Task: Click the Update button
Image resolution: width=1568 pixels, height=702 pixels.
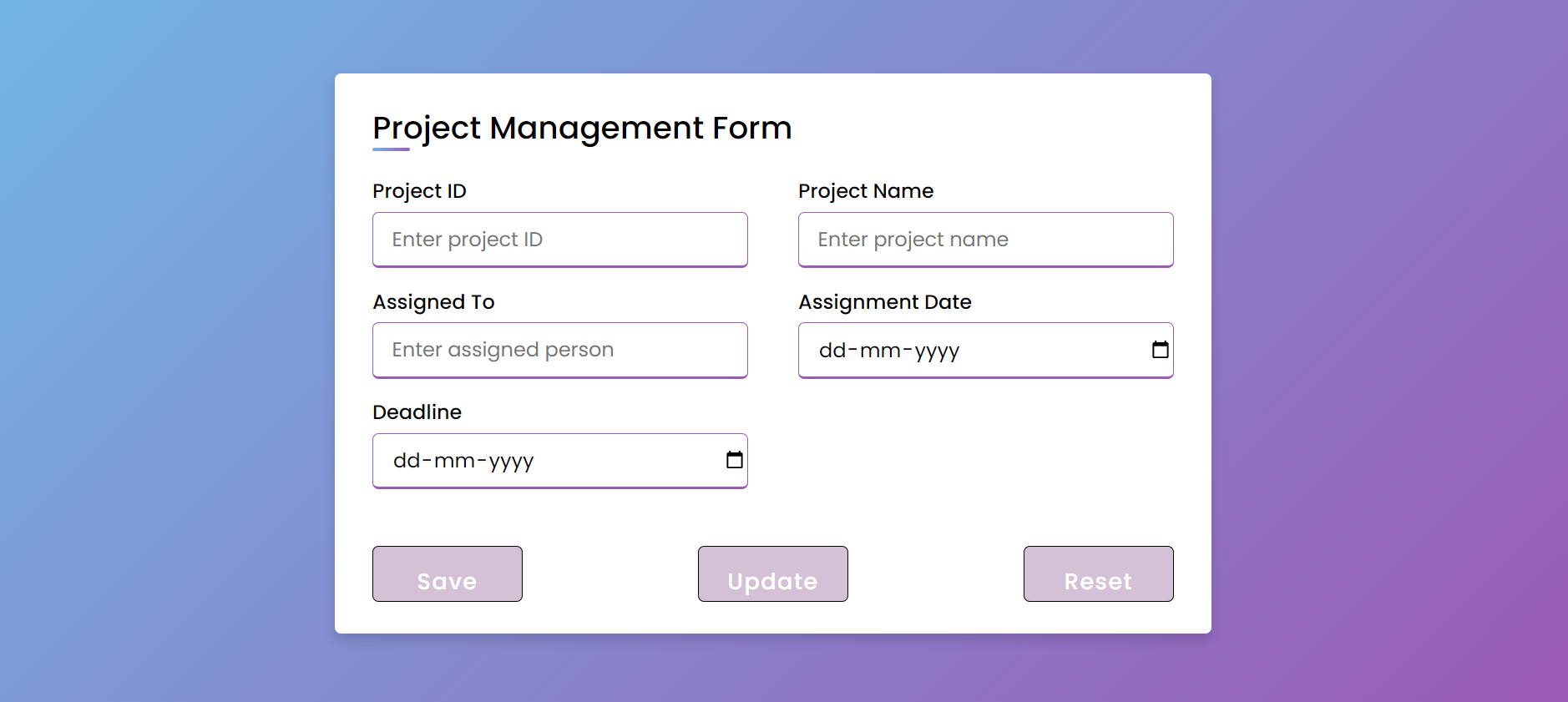Action: tap(771, 573)
